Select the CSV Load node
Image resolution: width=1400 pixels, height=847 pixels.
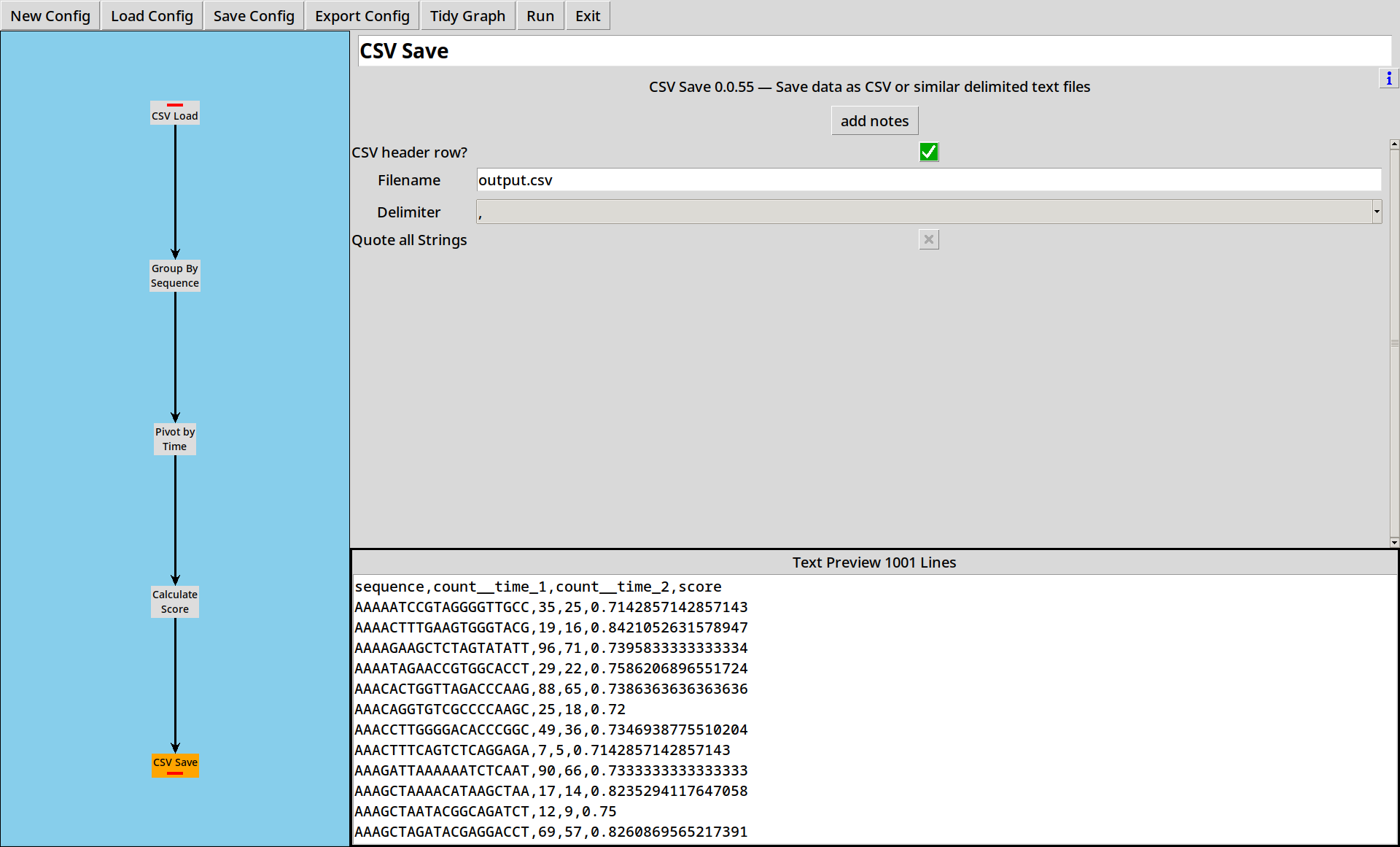tap(175, 113)
